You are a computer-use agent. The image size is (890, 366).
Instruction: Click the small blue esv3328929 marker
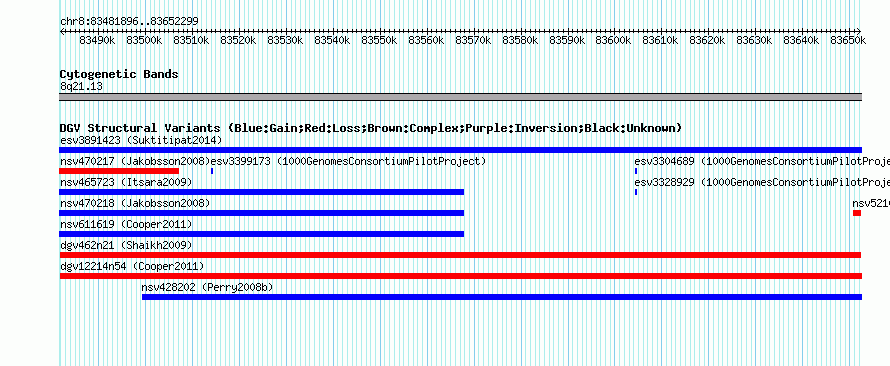(636, 192)
